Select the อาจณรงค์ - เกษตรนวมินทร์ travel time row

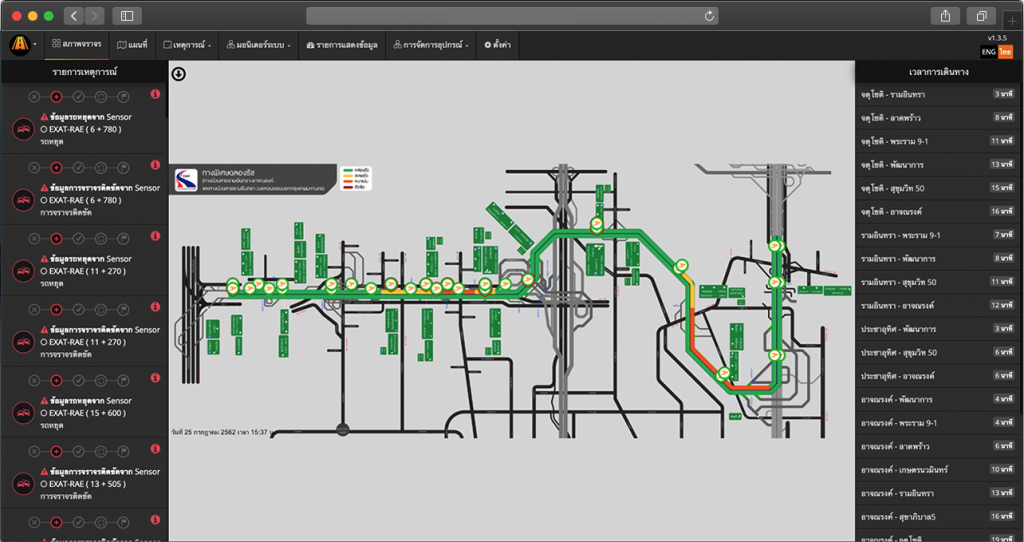(x=936, y=470)
